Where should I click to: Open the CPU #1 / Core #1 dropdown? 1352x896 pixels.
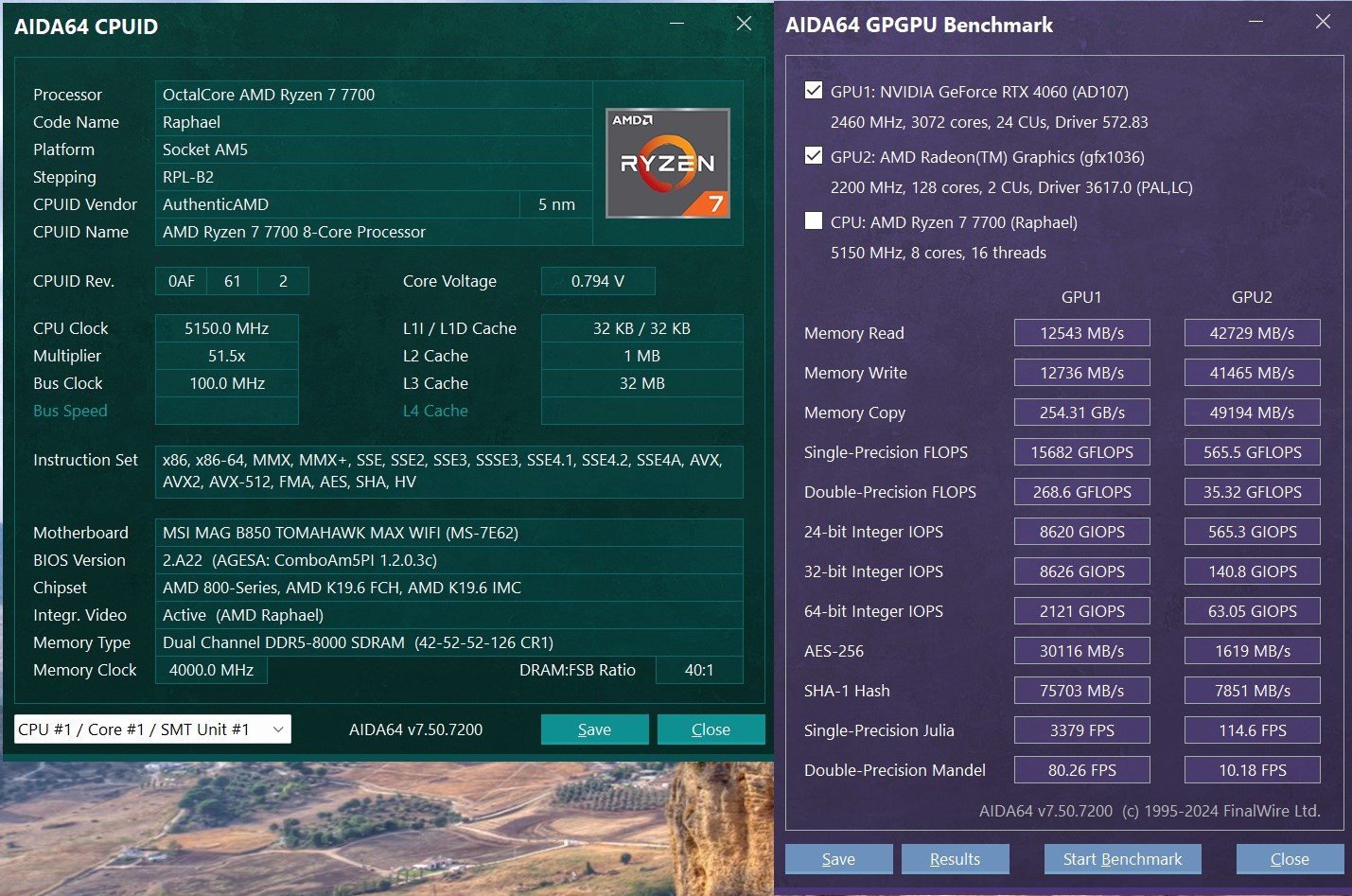[x=152, y=729]
